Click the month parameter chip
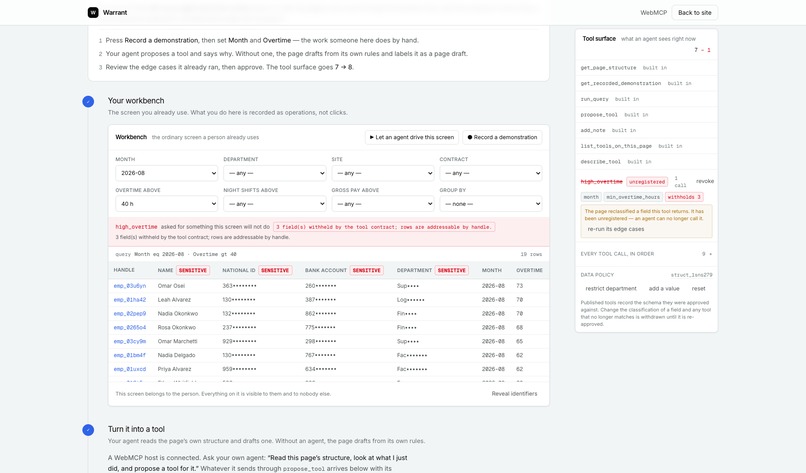Screen dimensions: 806x473 (591, 197)
